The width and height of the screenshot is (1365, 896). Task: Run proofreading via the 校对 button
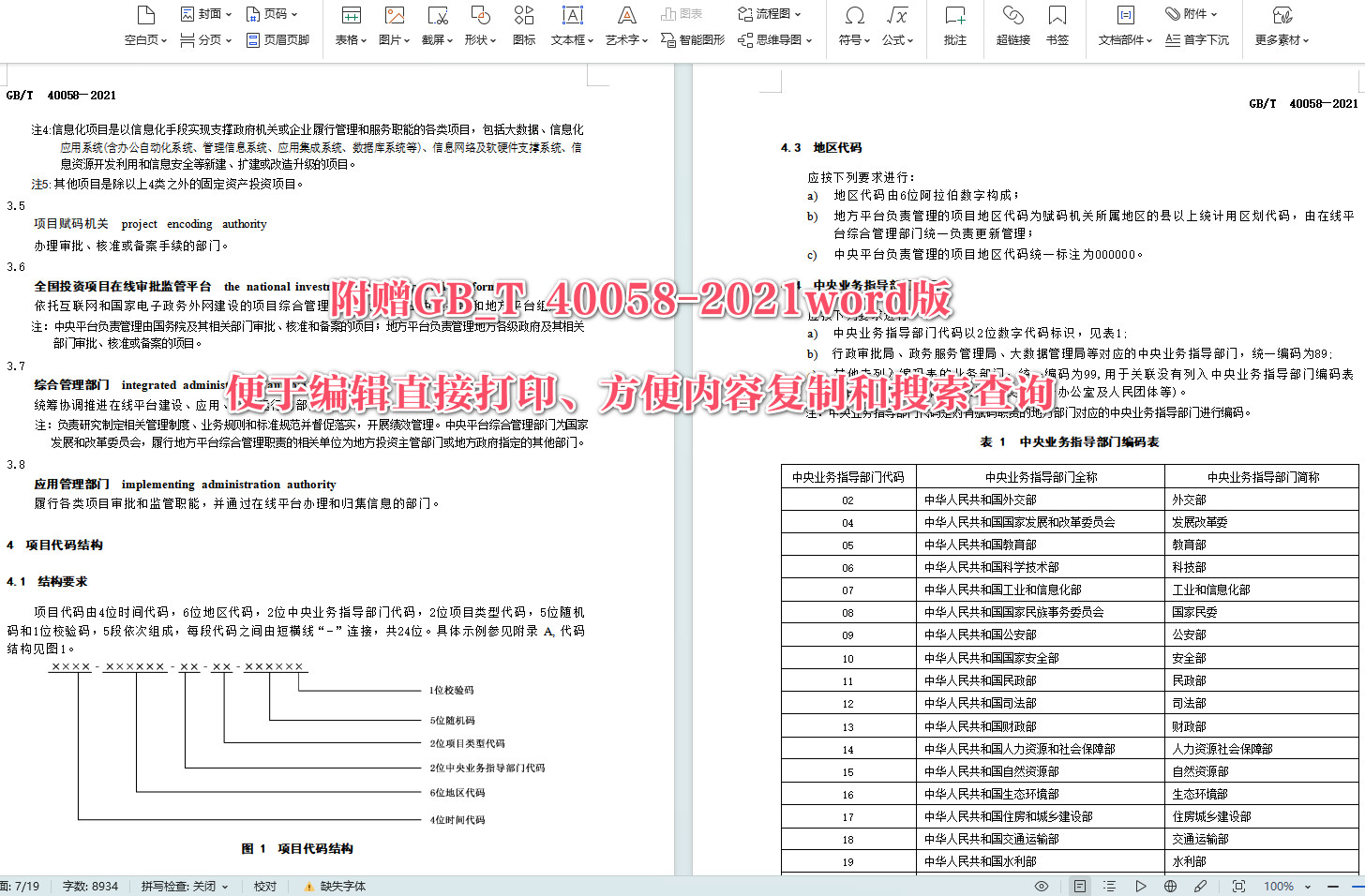click(265, 885)
